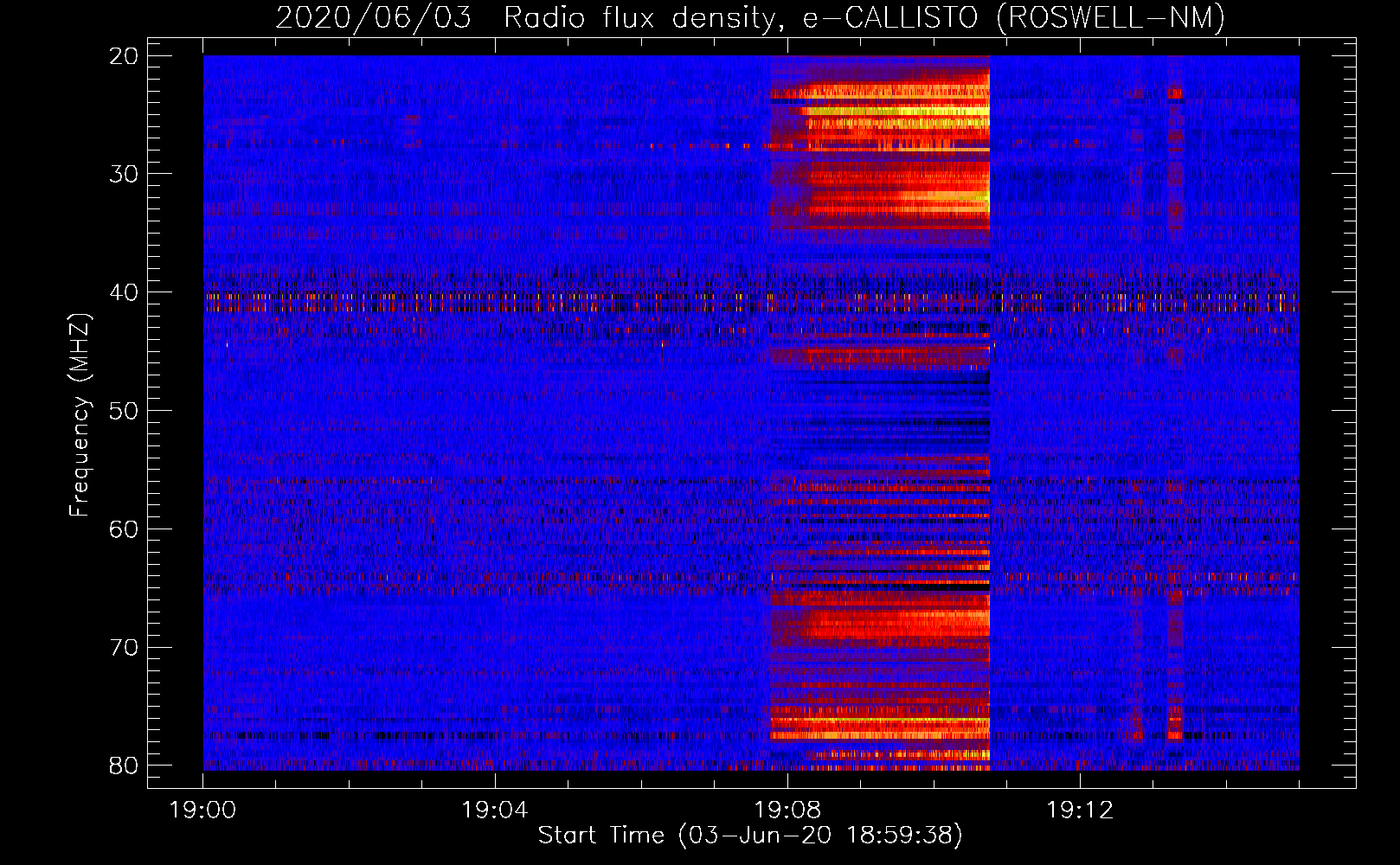This screenshot has width=1400, height=865.
Task: Click the plot title with the date 2020/06/03
Action: point(750,17)
